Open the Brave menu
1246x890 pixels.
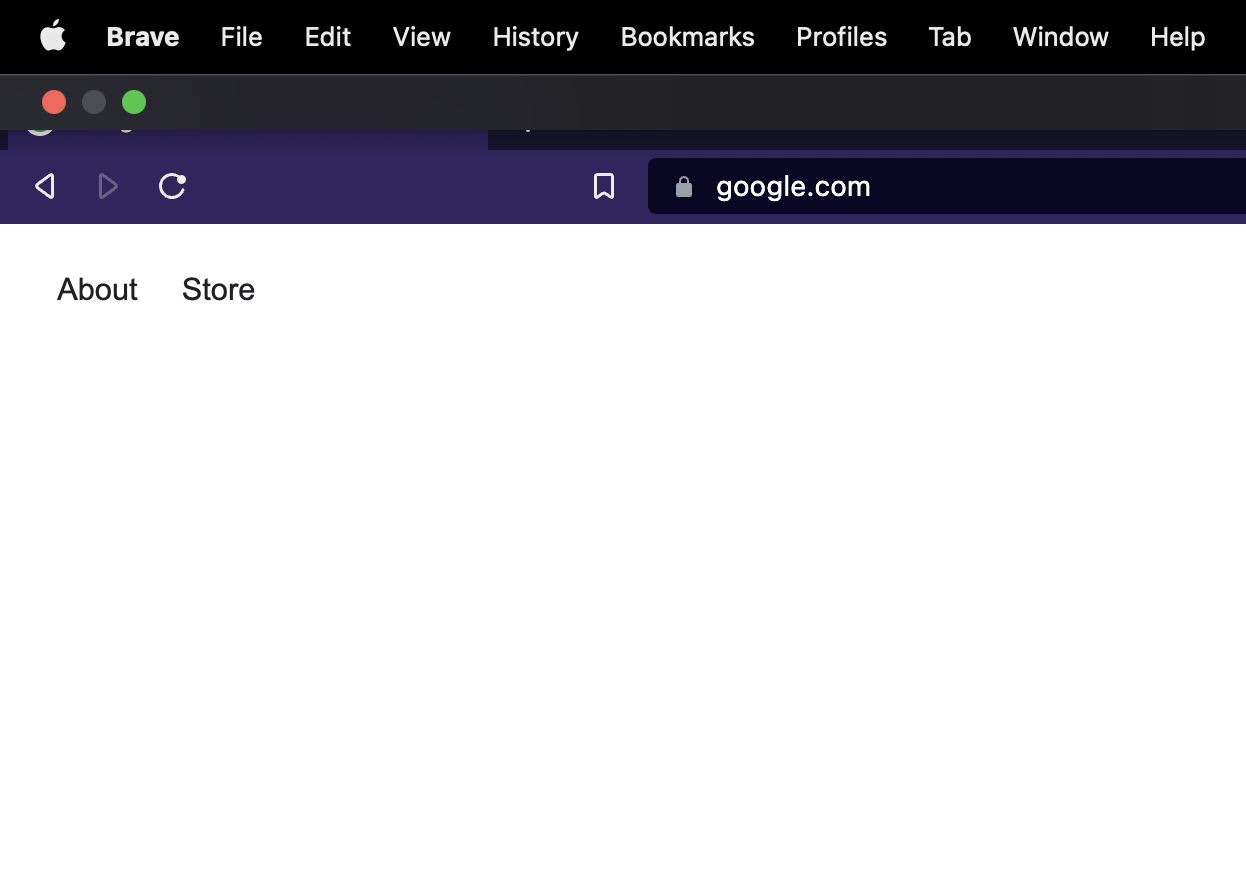(x=142, y=37)
